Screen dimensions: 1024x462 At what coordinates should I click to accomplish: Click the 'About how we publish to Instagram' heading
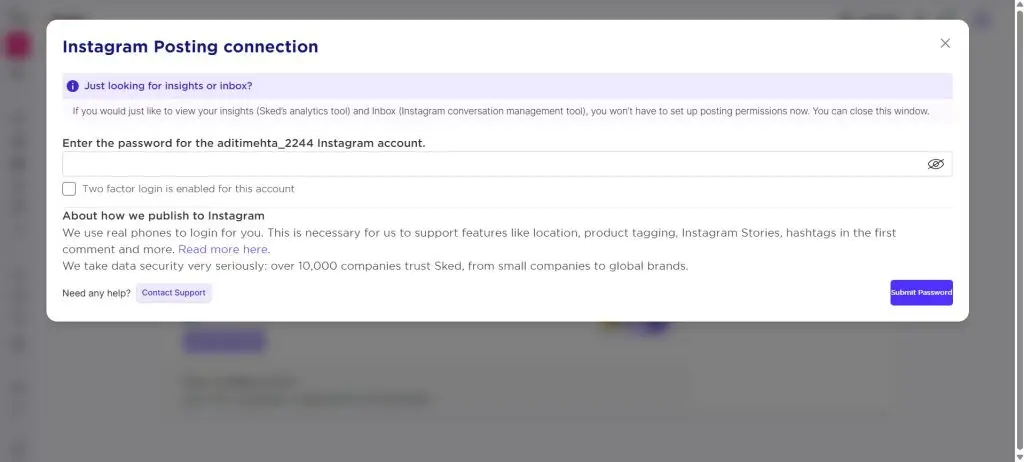163,216
